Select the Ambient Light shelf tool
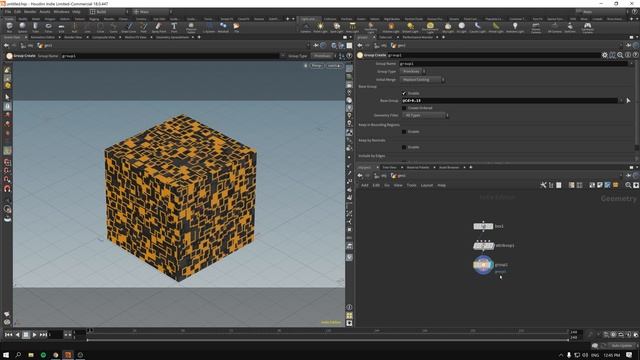 point(515,27)
